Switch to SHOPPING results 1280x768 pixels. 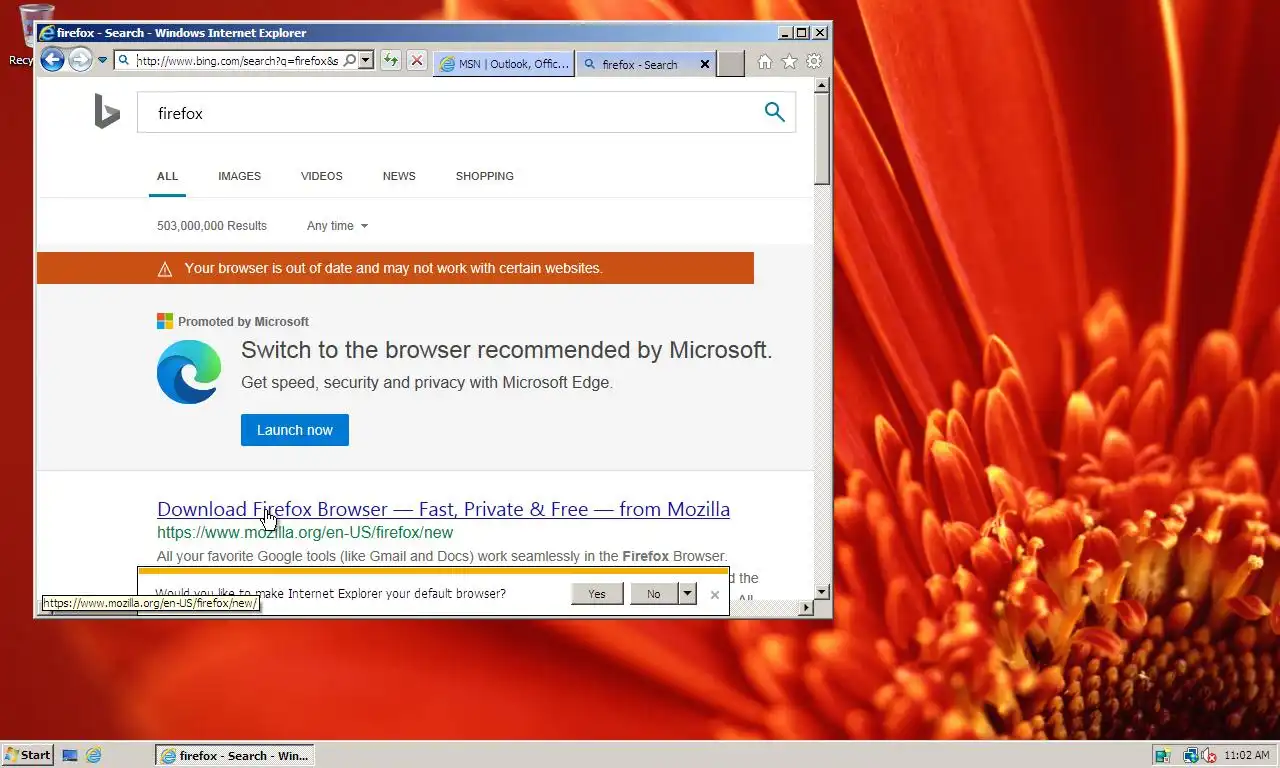pos(484,176)
